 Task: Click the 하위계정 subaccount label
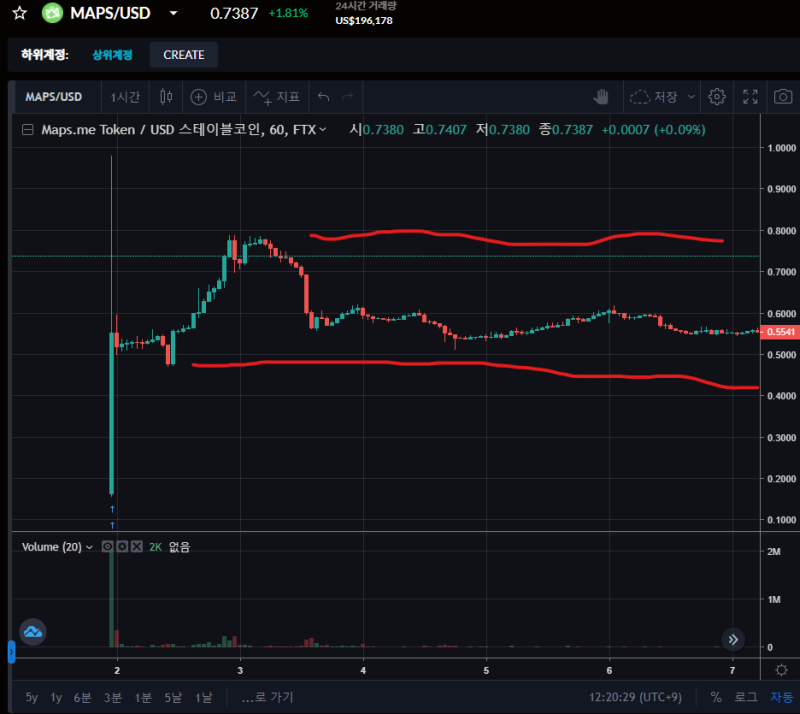click(45, 55)
